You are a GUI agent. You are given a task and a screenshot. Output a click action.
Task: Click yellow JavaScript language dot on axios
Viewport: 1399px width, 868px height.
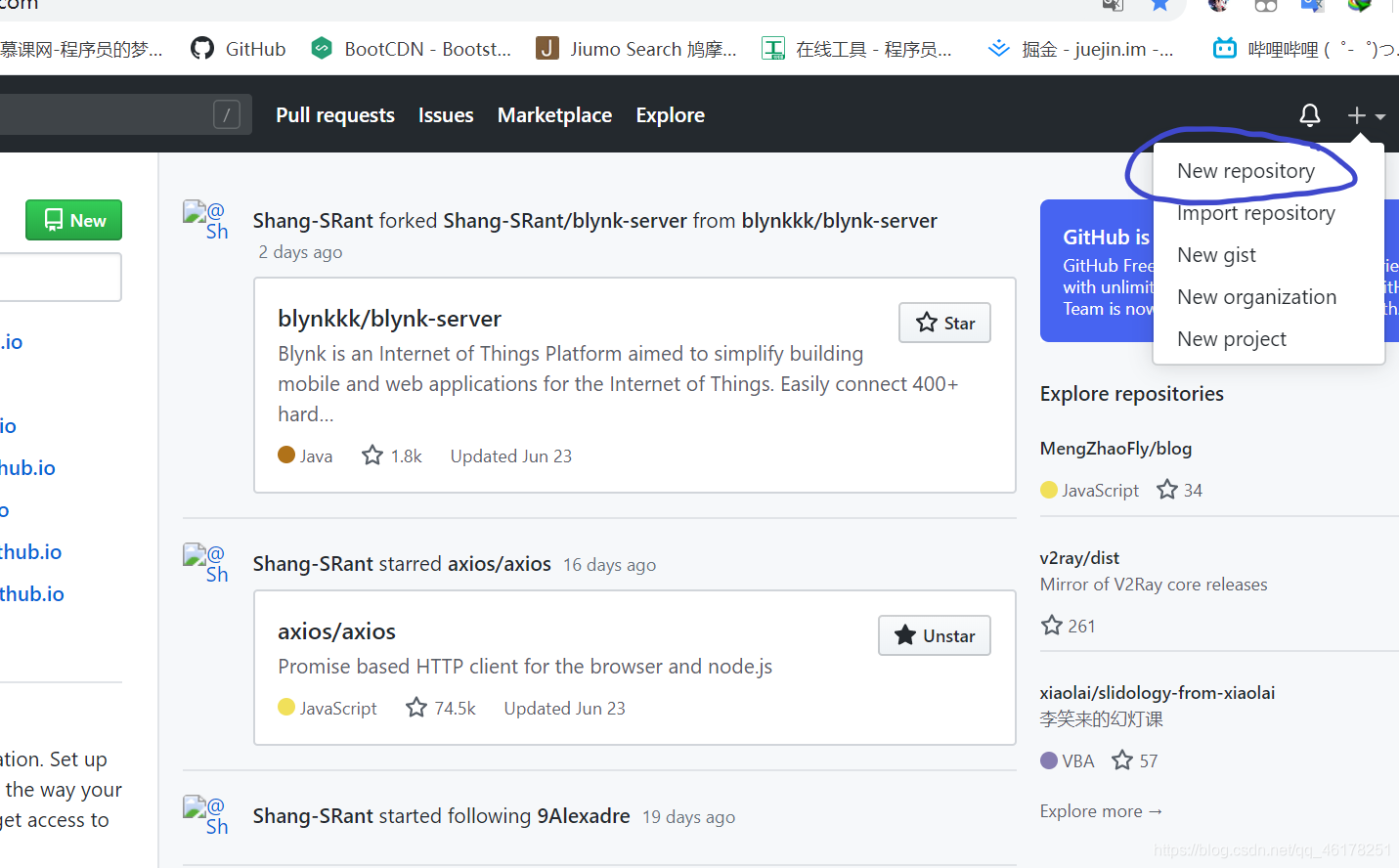click(x=286, y=707)
